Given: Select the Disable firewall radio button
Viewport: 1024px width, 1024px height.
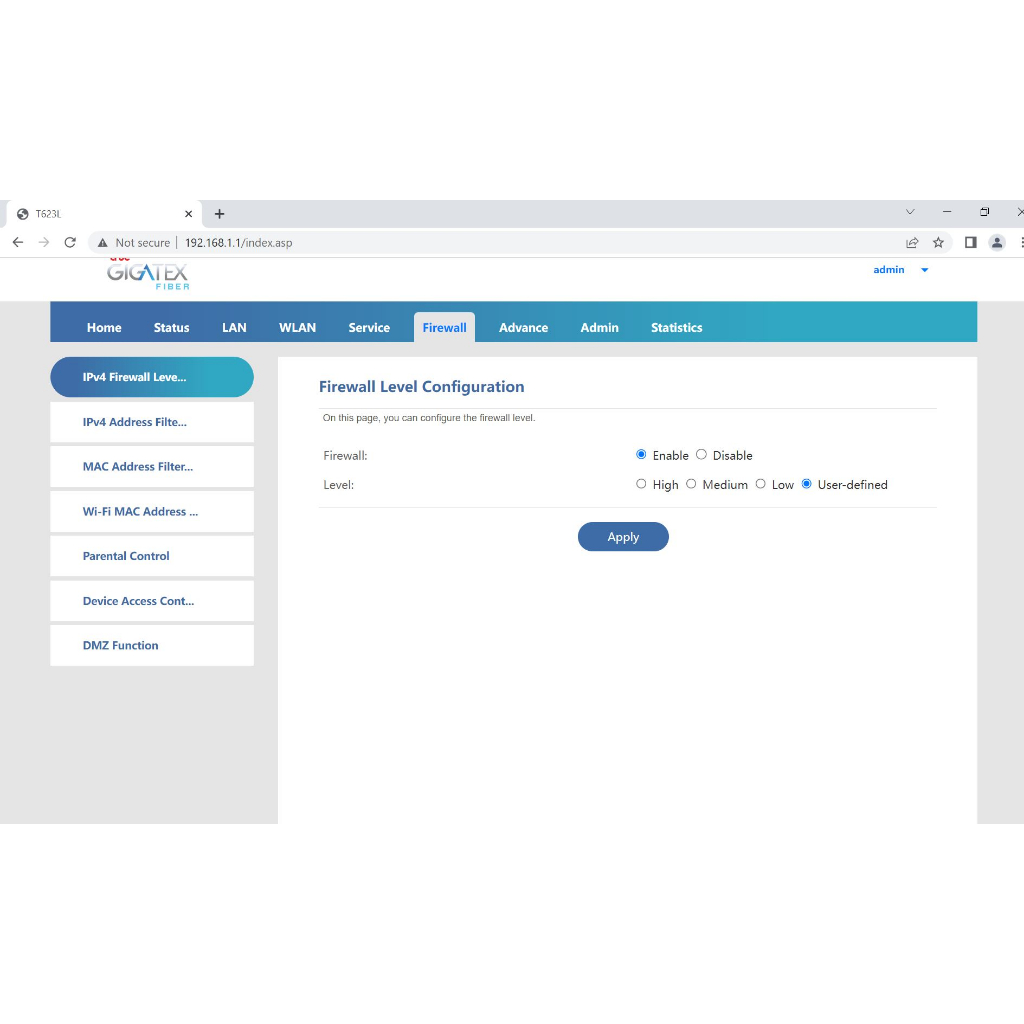Looking at the screenshot, I should tap(701, 455).
